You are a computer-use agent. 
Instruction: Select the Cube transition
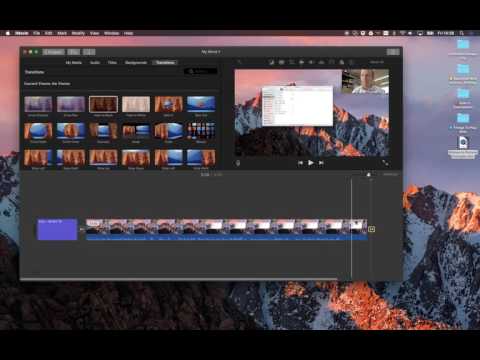pos(169,131)
